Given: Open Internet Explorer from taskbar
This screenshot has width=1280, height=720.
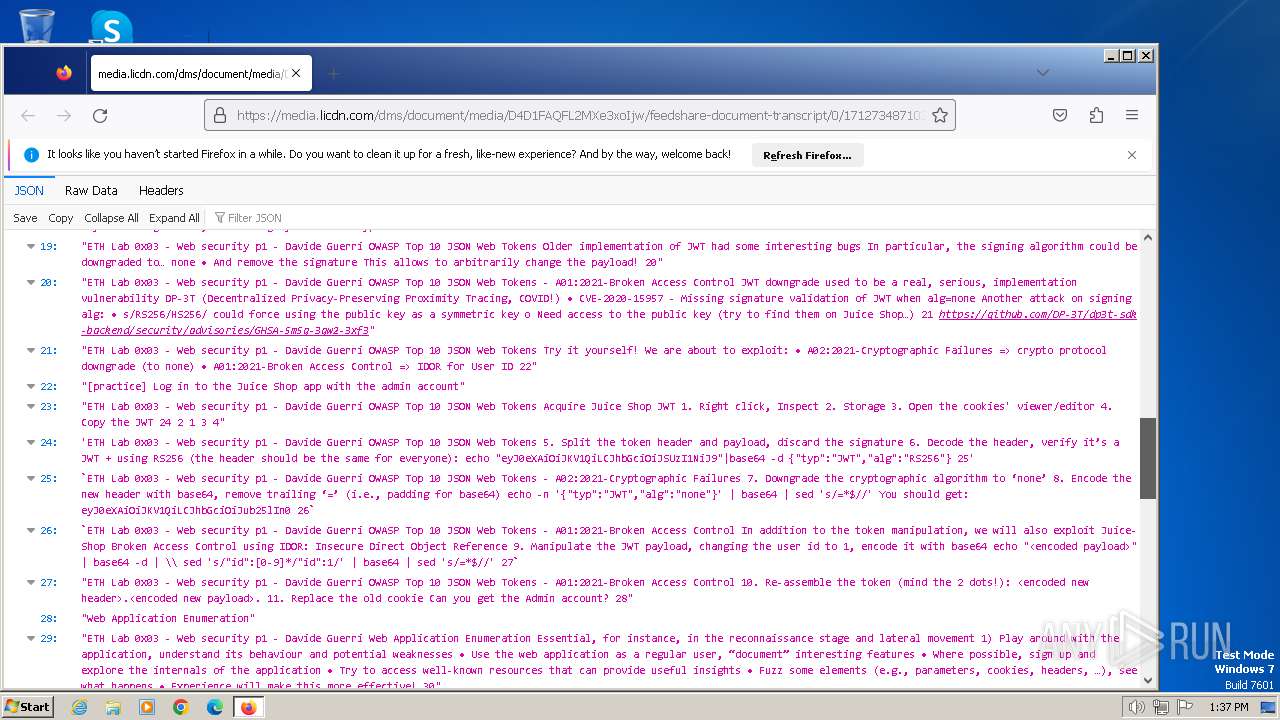Looking at the screenshot, I should [79, 707].
